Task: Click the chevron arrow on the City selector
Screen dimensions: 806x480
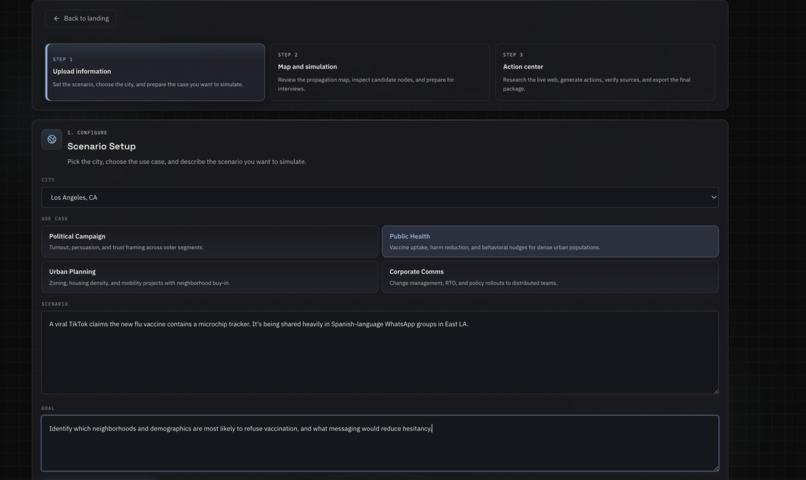Action: tap(713, 197)
